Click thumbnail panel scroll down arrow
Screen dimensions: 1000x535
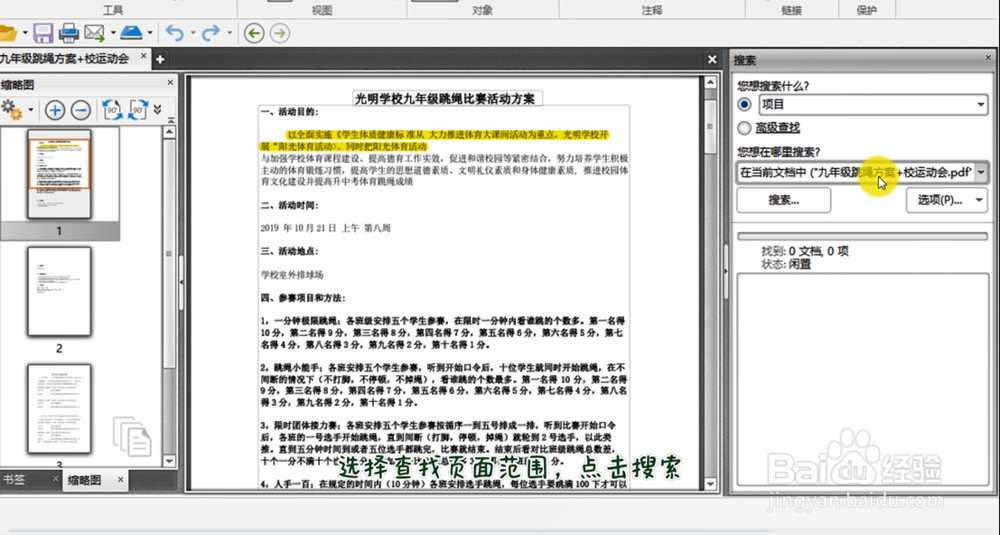(x=169, y=460)
